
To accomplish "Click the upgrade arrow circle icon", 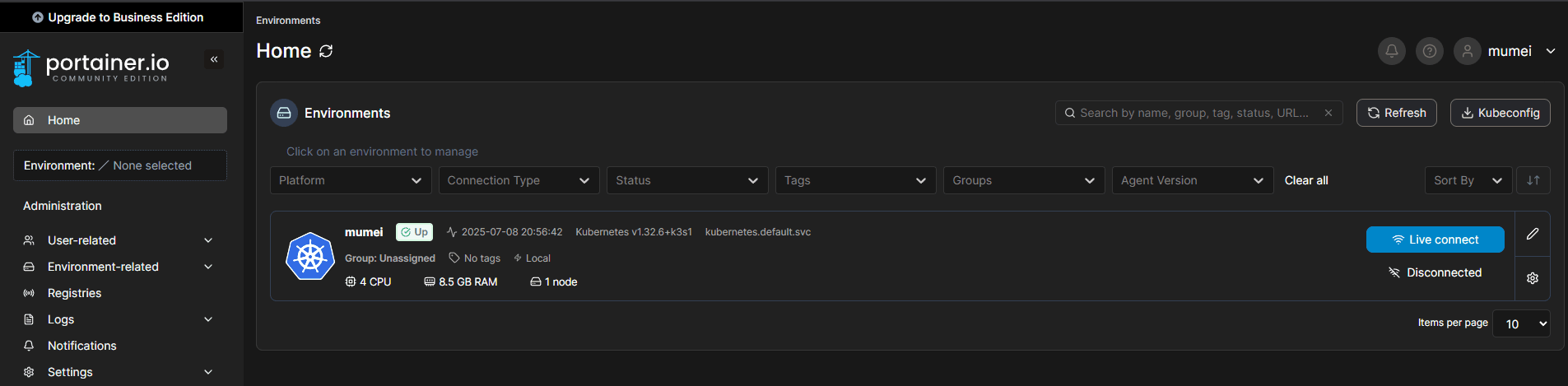I will click(38, 17).
